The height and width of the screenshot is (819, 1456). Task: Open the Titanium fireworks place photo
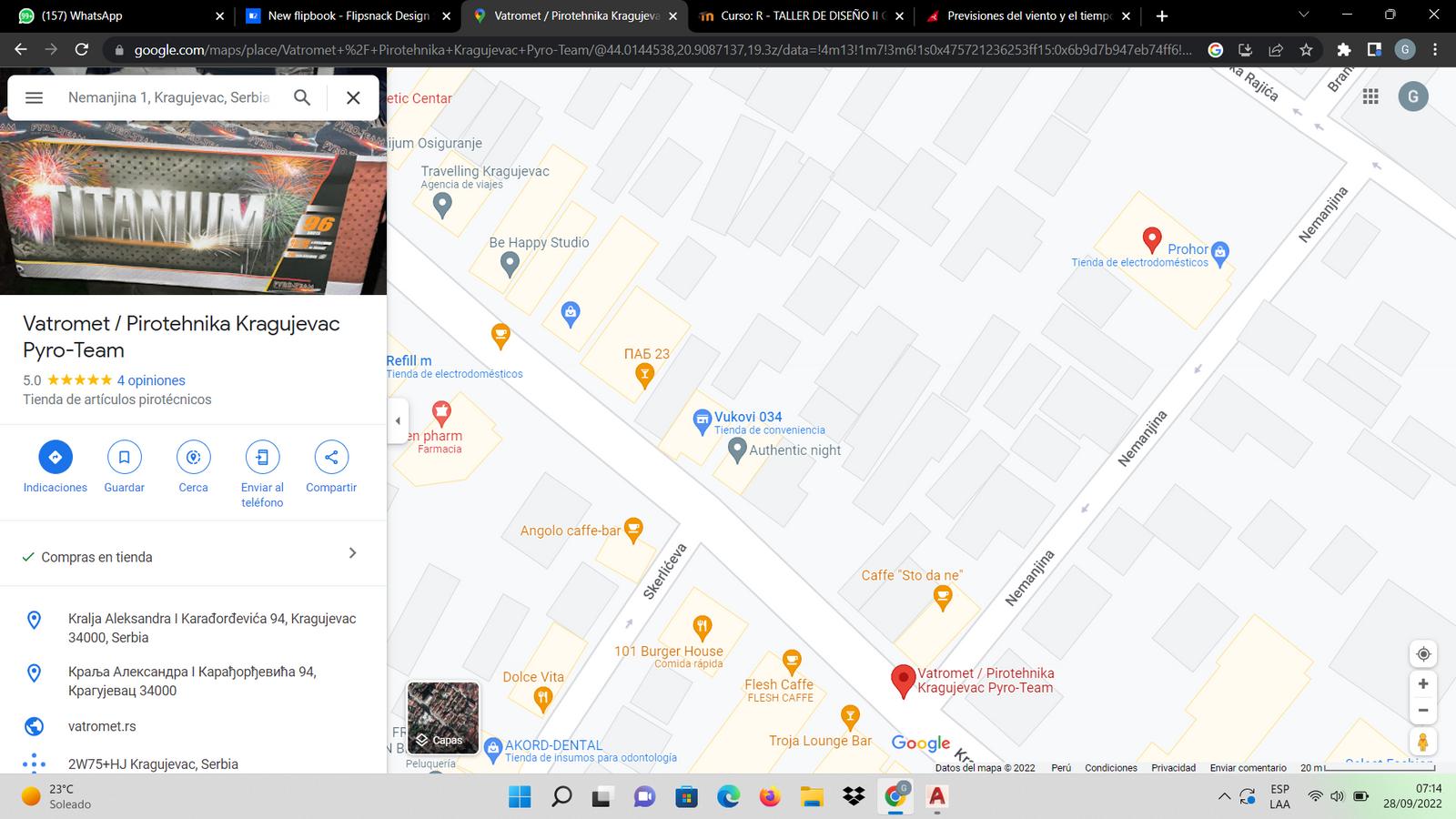click(x=193, y=207)
